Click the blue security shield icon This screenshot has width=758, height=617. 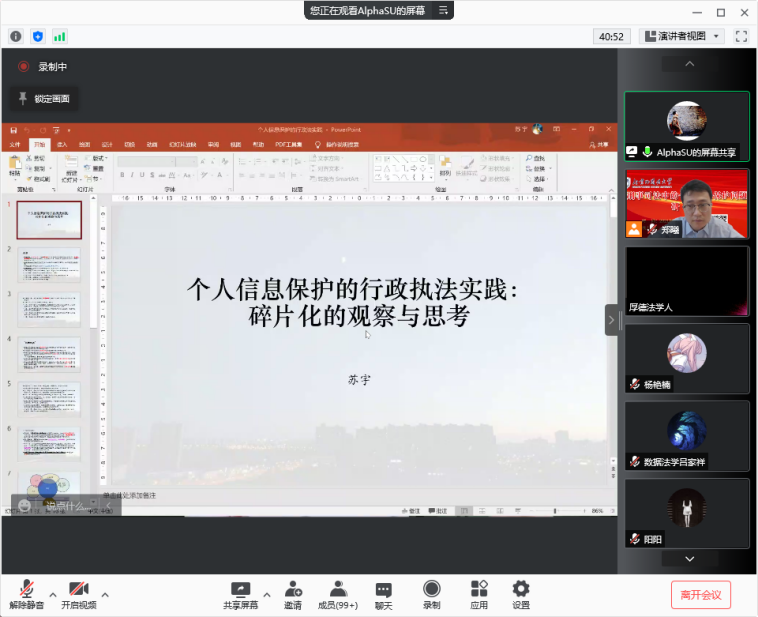pos(38,36)
